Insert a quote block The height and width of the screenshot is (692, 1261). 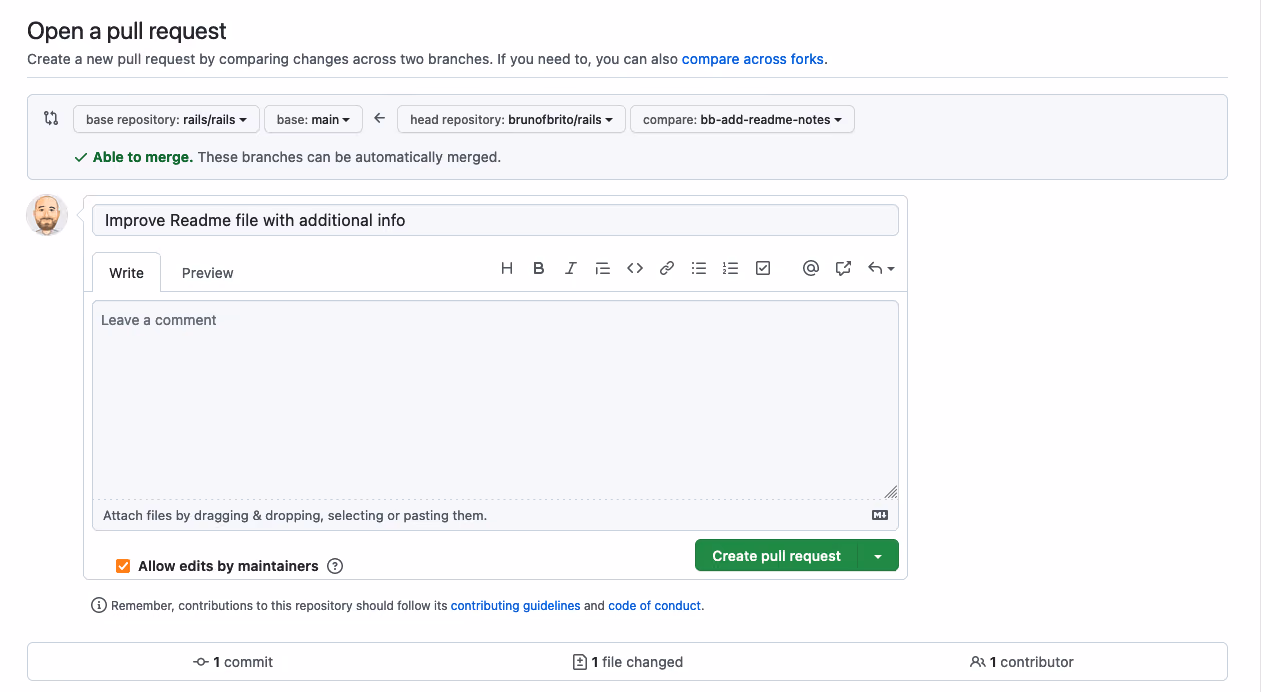[602, 268]
